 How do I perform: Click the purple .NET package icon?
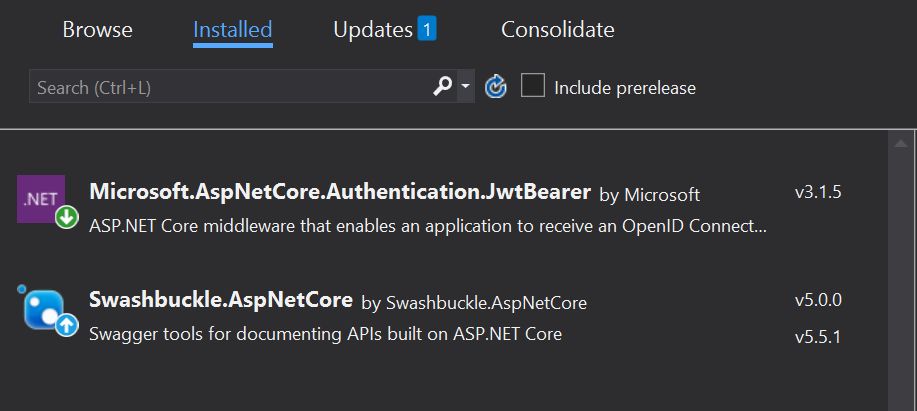pos(40,199)
